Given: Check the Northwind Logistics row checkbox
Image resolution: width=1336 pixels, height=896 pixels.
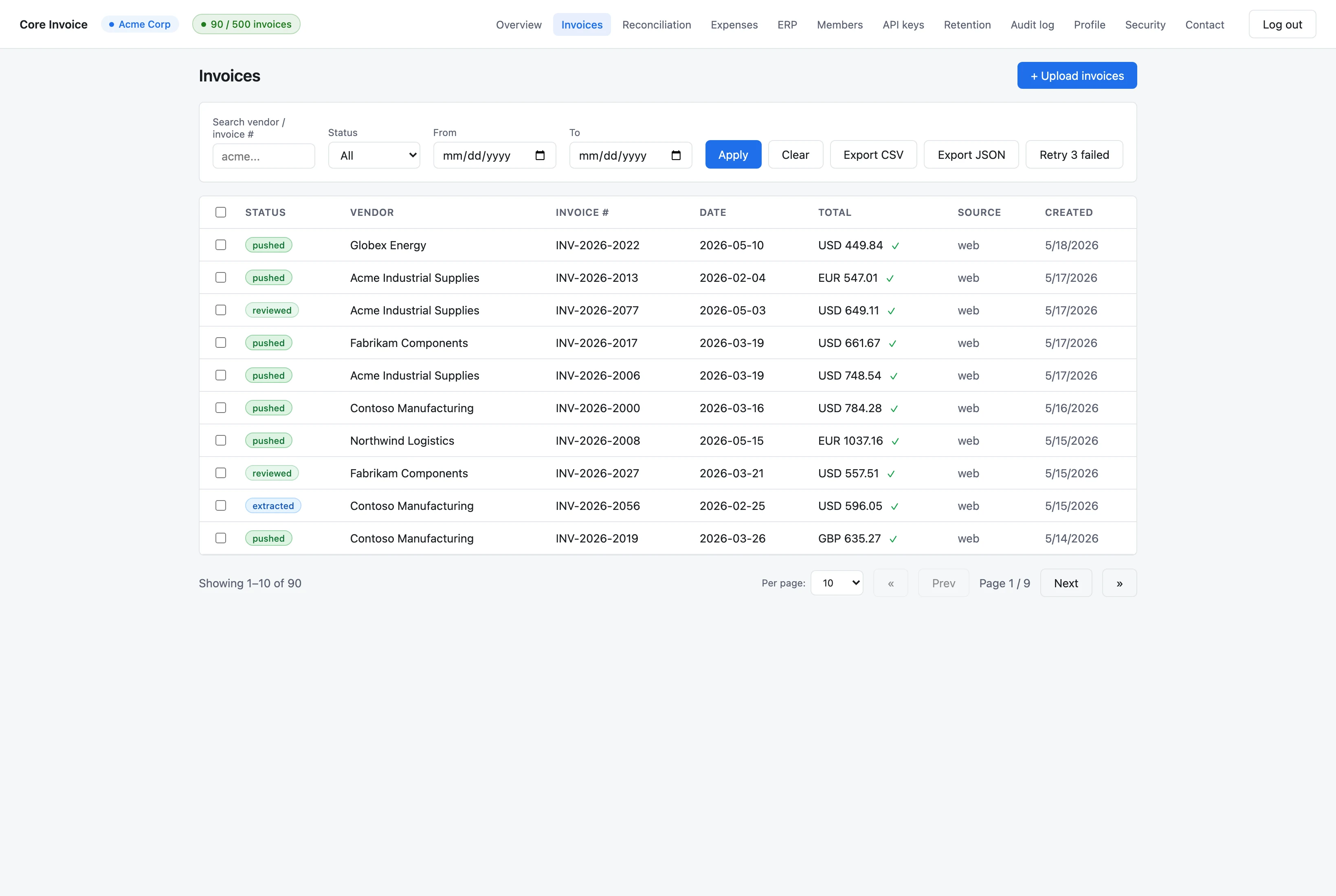Looking at the screenshot, I should click(221, 440).
